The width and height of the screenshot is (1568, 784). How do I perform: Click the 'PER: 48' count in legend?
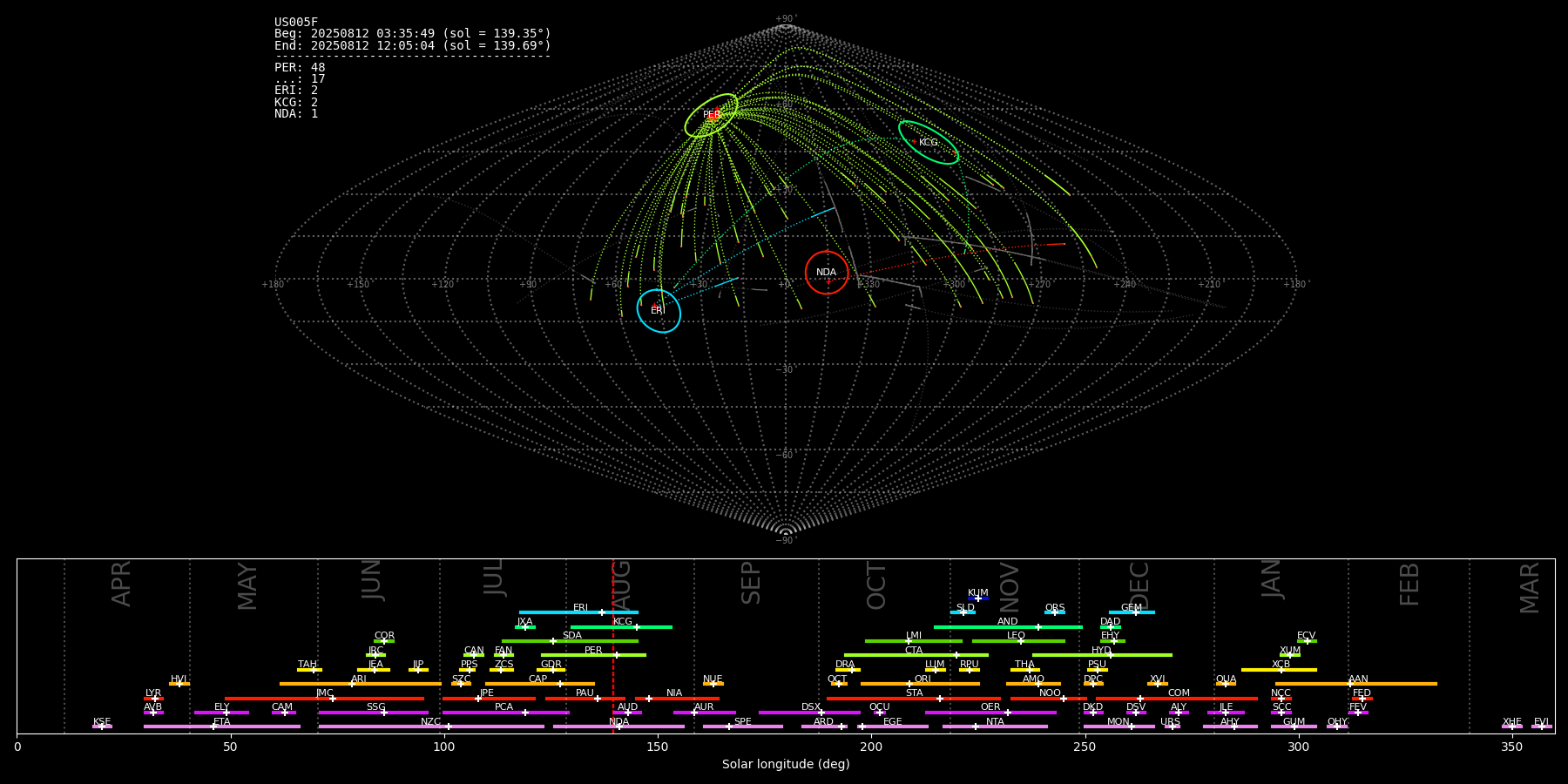pos(300,68)
